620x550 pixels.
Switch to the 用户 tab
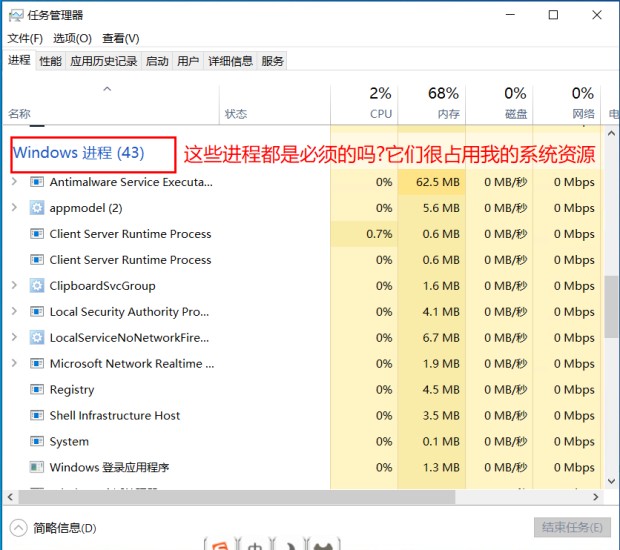pos(188,61)
